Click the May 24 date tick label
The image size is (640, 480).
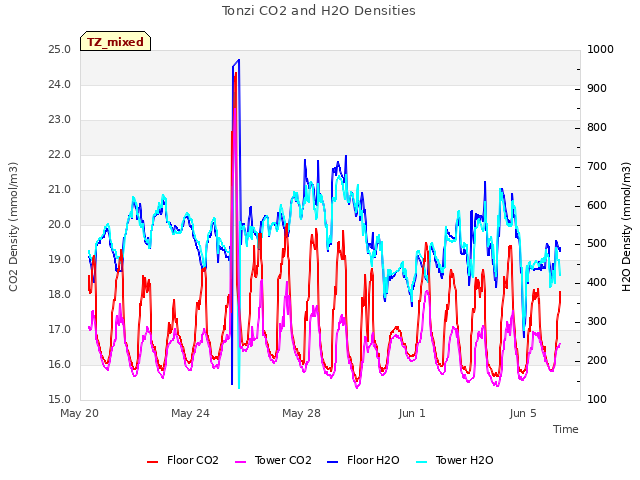(190, 413)
